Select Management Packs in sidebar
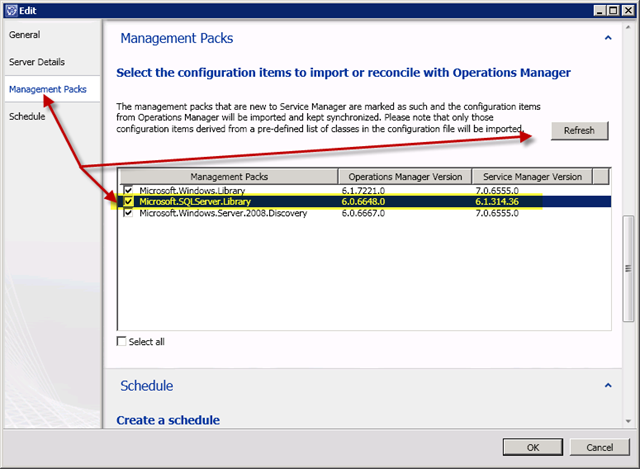Image resolution: width=640 pixels, height=469 pixels. pos(47,90)
